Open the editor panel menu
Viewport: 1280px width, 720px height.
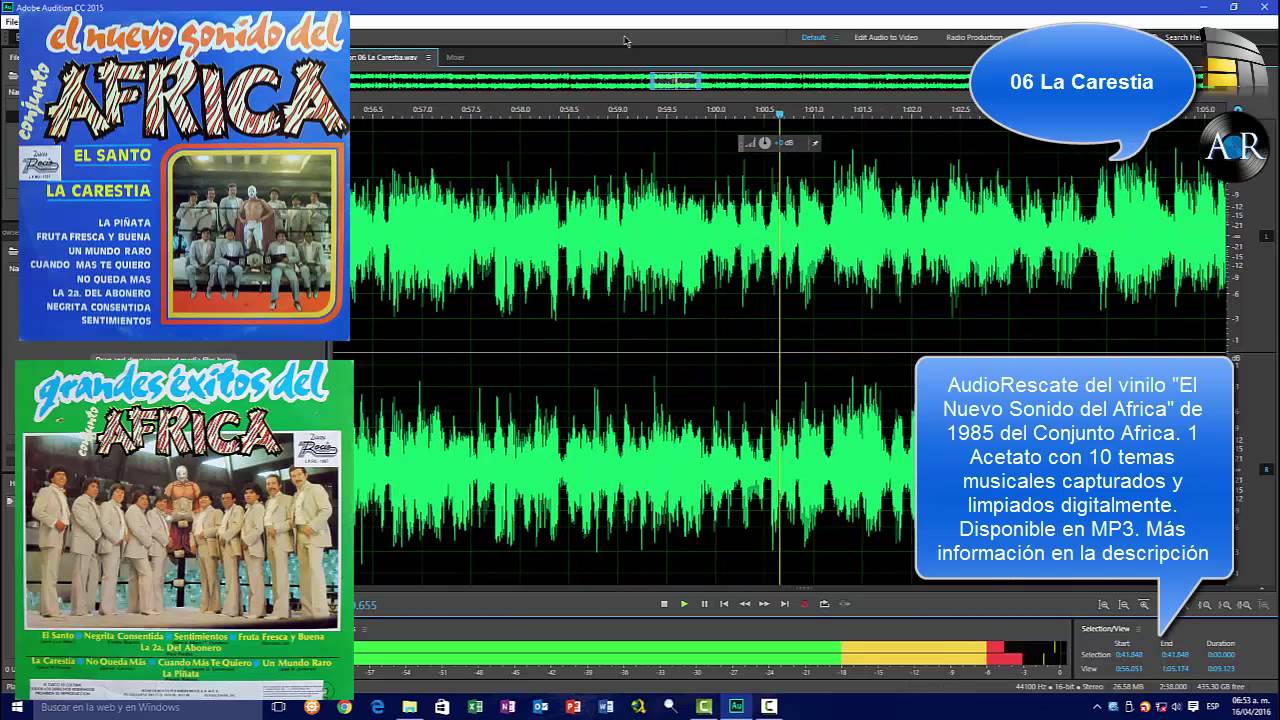click(428, 57)
